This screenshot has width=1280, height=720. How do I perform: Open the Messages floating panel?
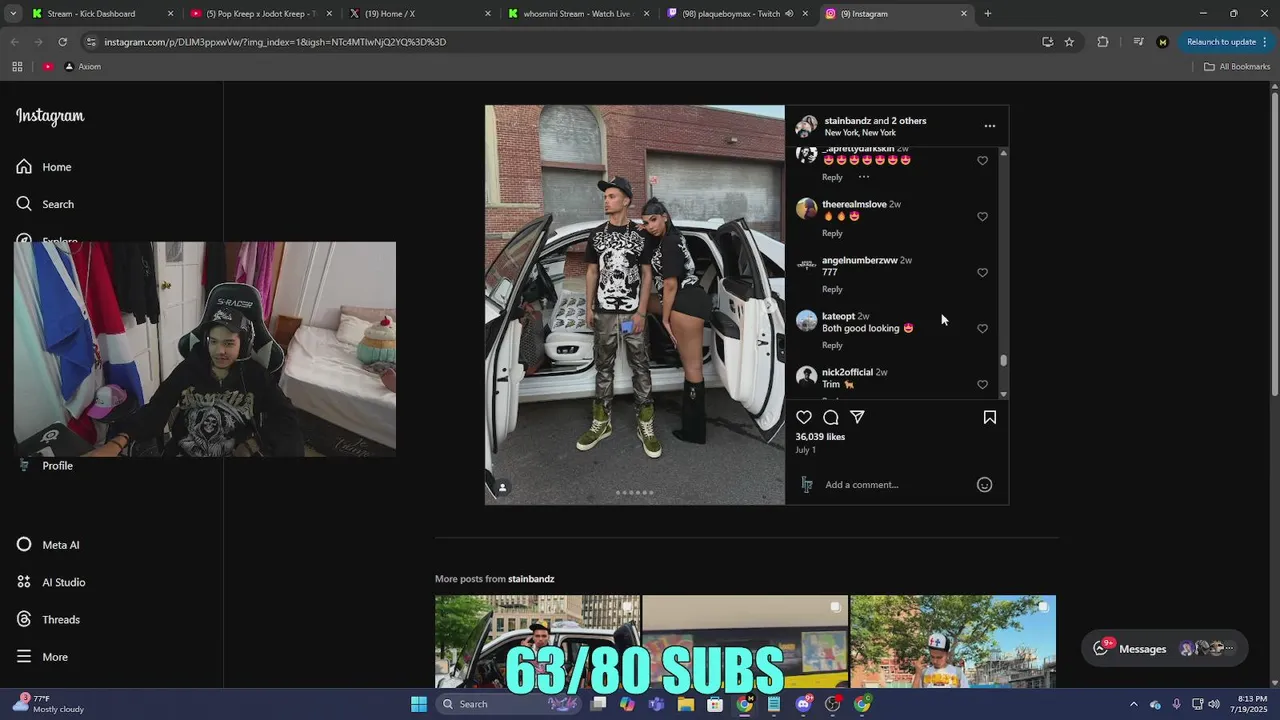coord(1165,648)
